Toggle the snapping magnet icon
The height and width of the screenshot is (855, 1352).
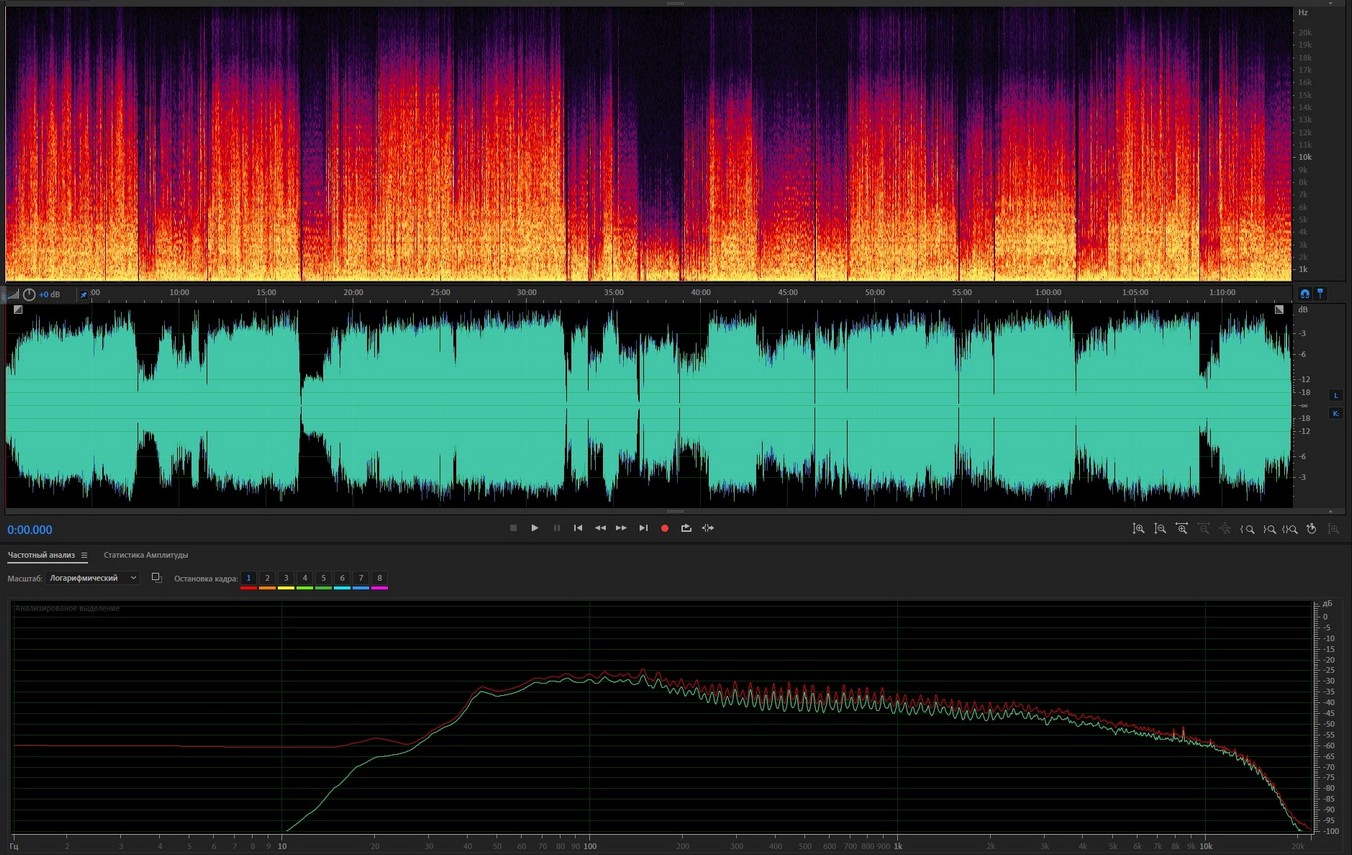(1304, 294)
